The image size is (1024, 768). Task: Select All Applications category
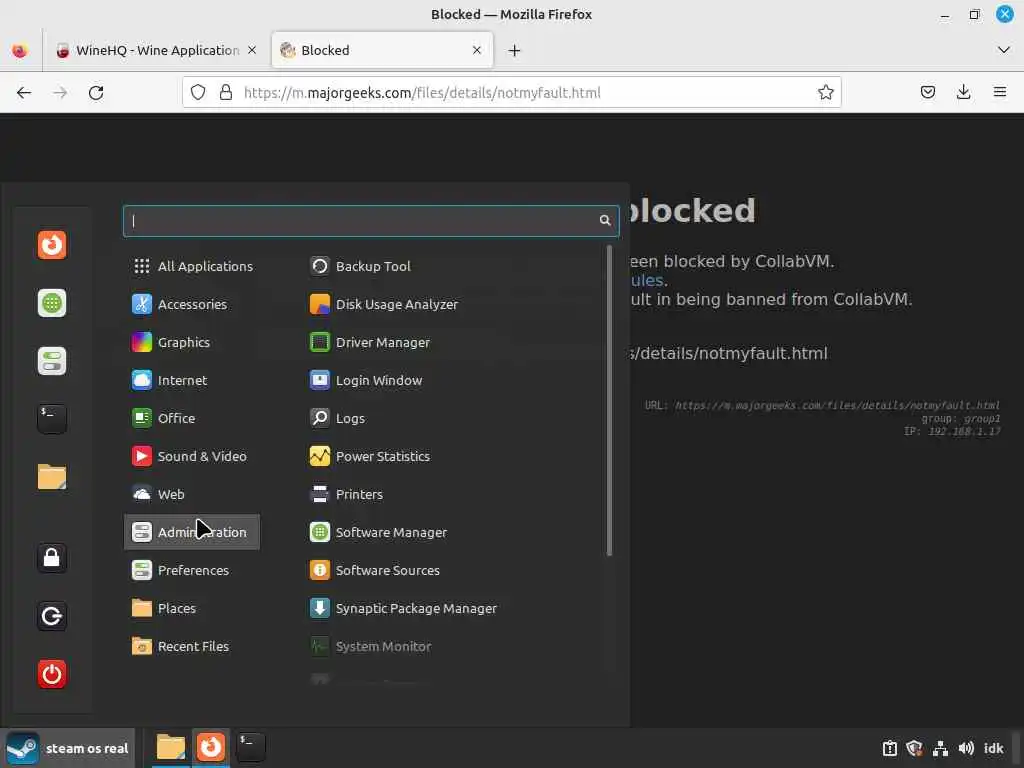(192, 266)
